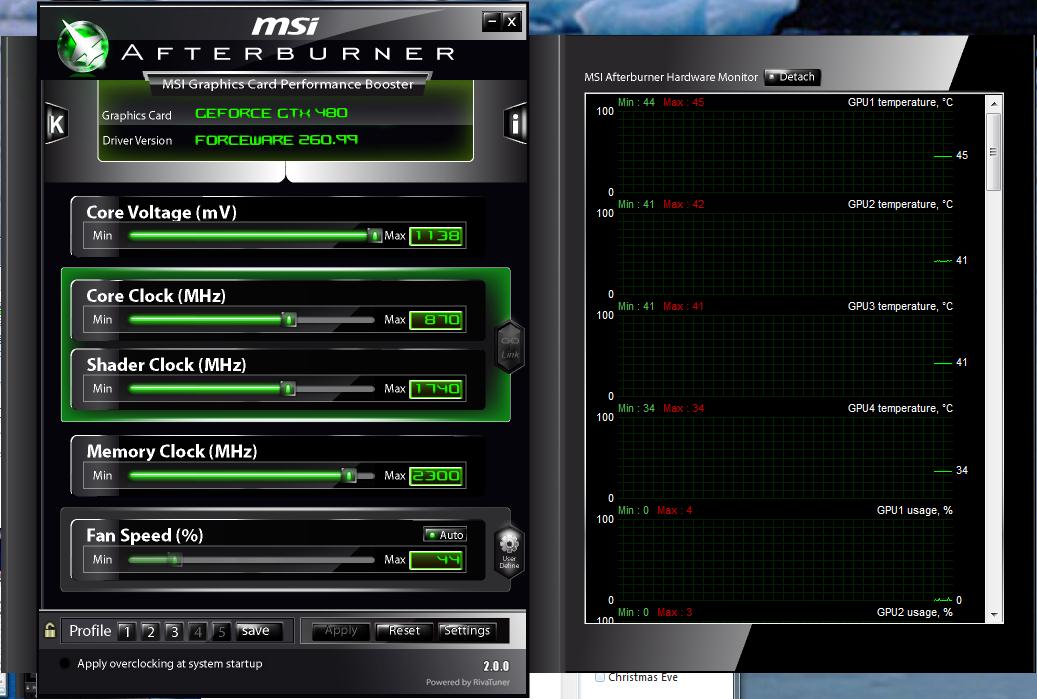Image resolution: width=1037 pixels, height=699 pixels.
Task: Click the Memory Clock value field 2300
Action: pos(436,475)
